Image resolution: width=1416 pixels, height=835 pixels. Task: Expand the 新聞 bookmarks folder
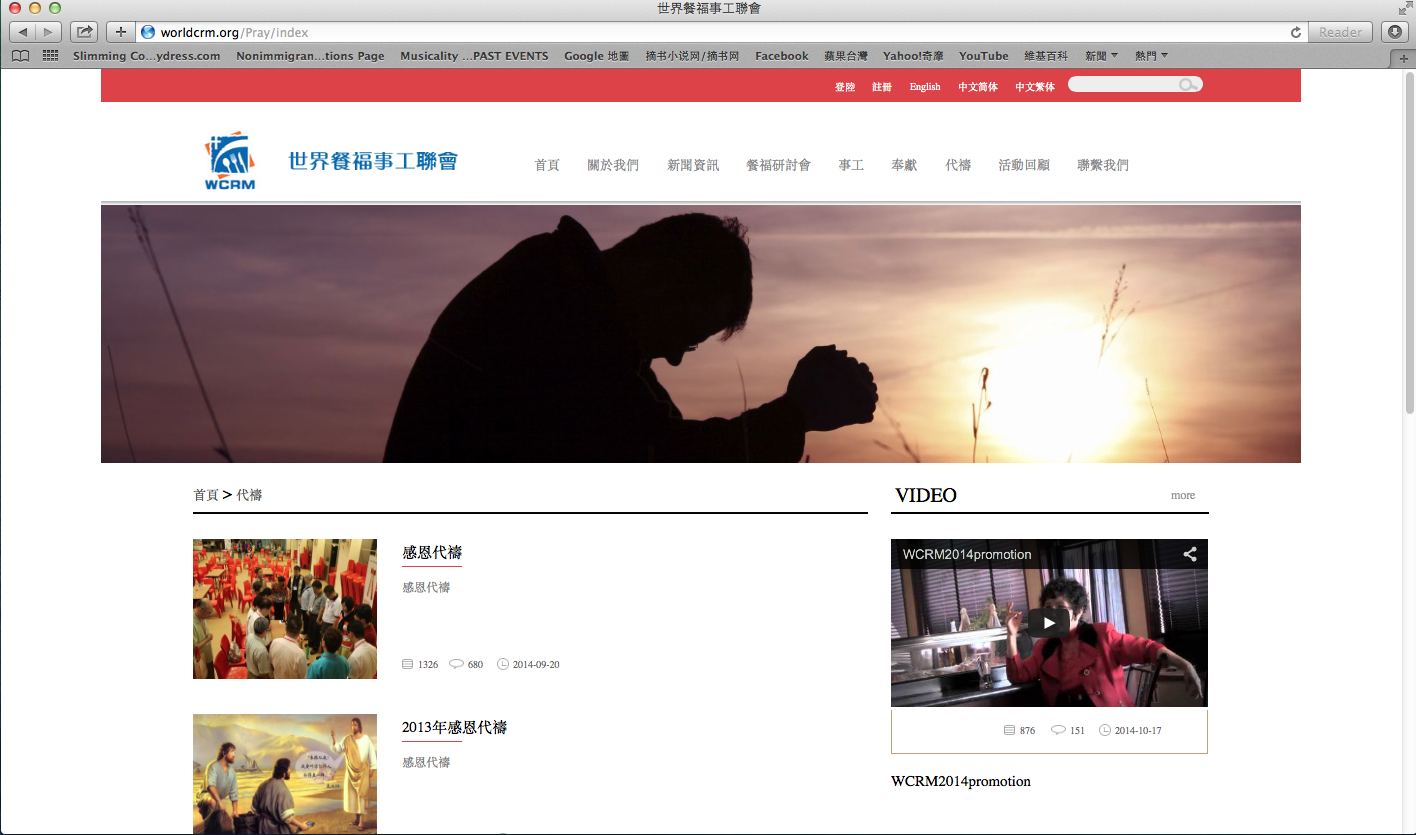pos(1101,56)
